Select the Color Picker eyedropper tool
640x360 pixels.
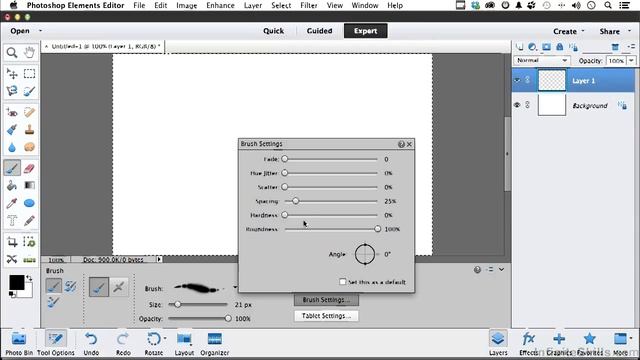pos(12,203)
